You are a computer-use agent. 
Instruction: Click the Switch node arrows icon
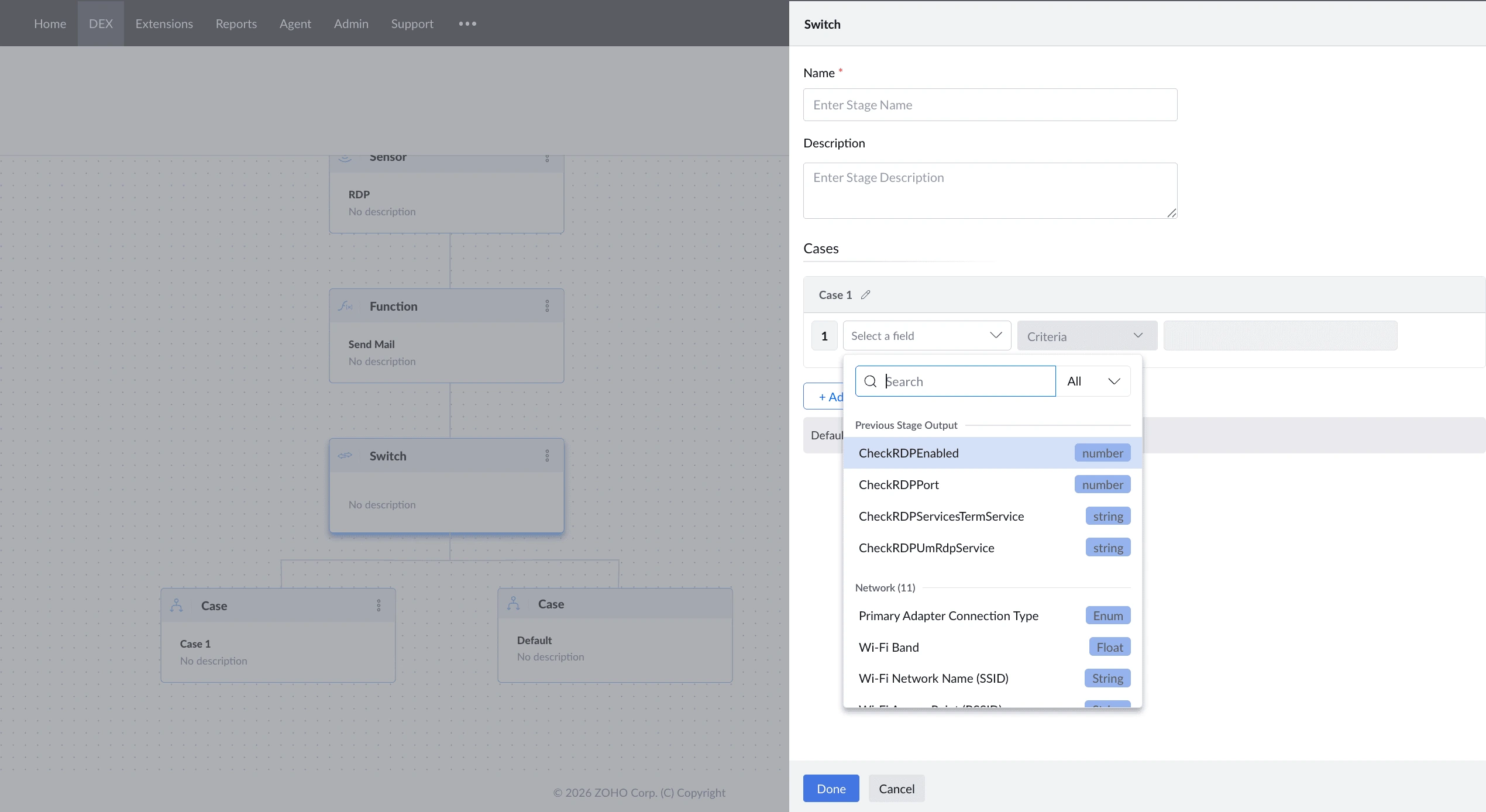point(345,455)
